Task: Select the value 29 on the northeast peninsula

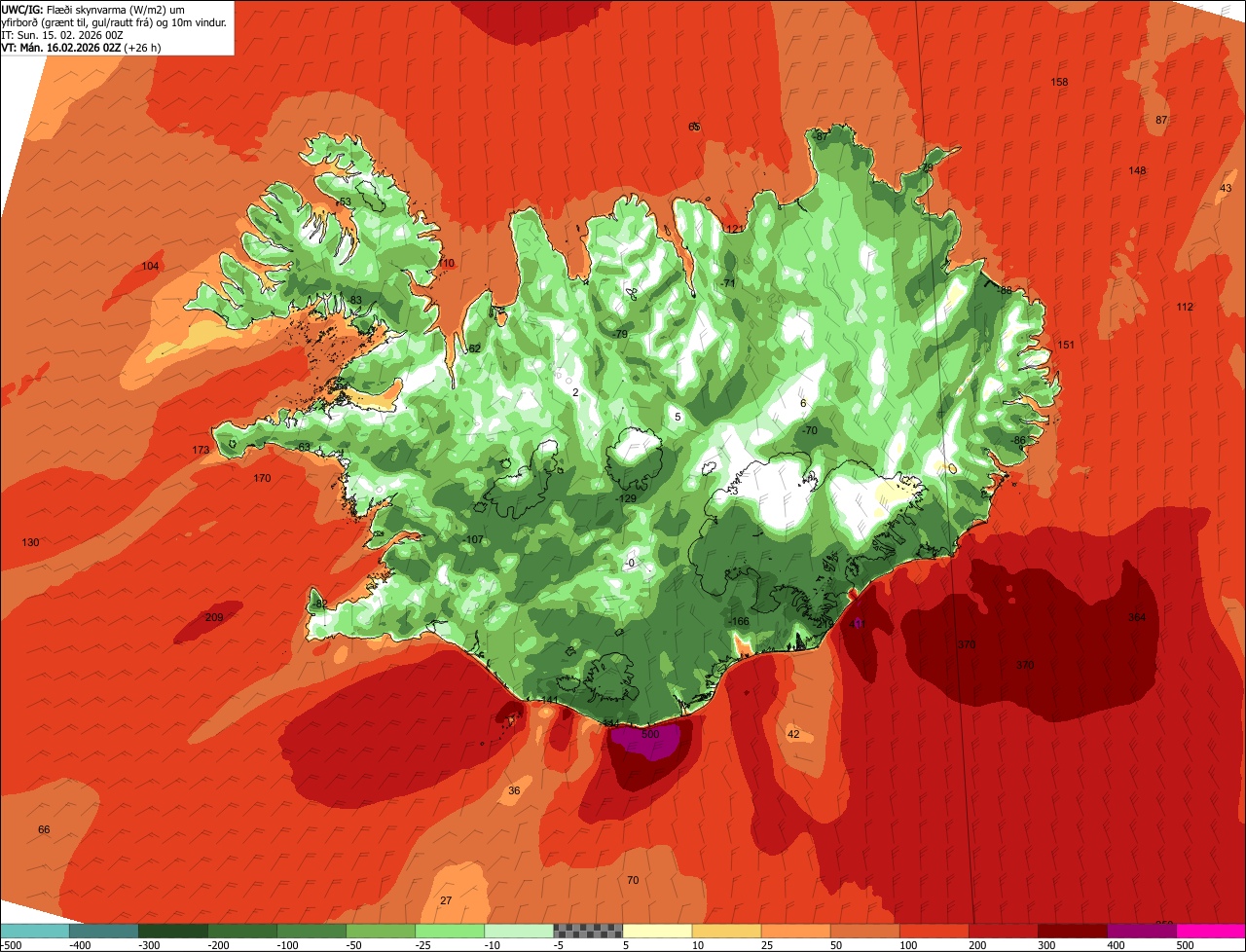Action: tap(927, 167)
